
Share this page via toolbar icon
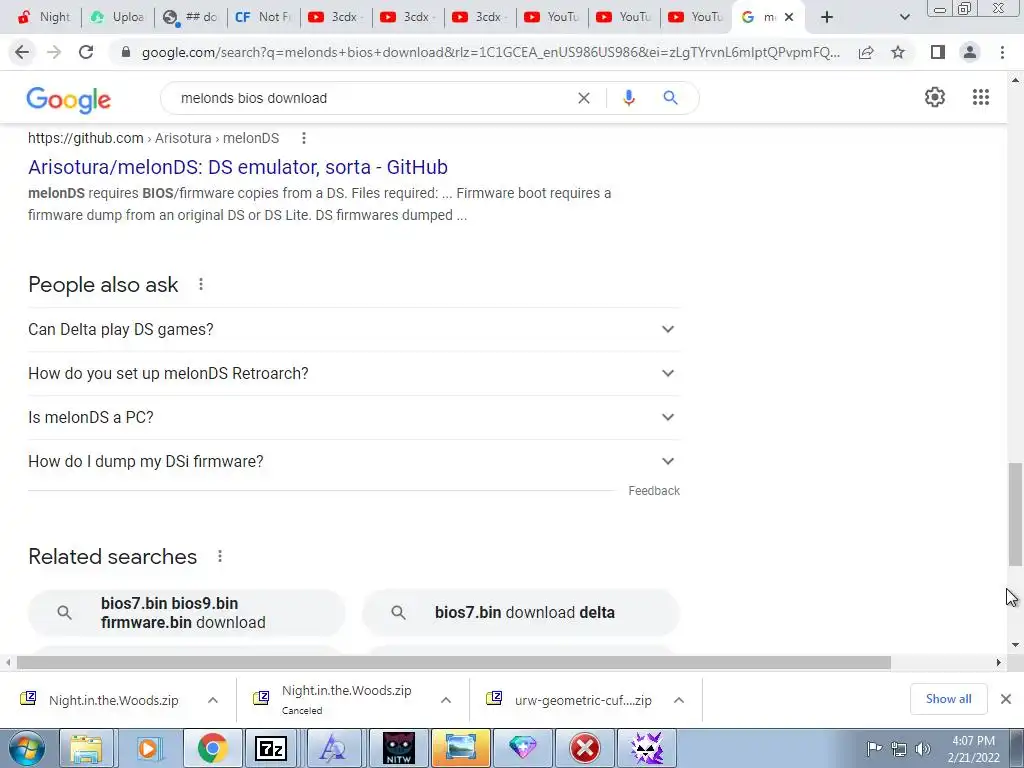pyautogui.click(x=866, y=52)
